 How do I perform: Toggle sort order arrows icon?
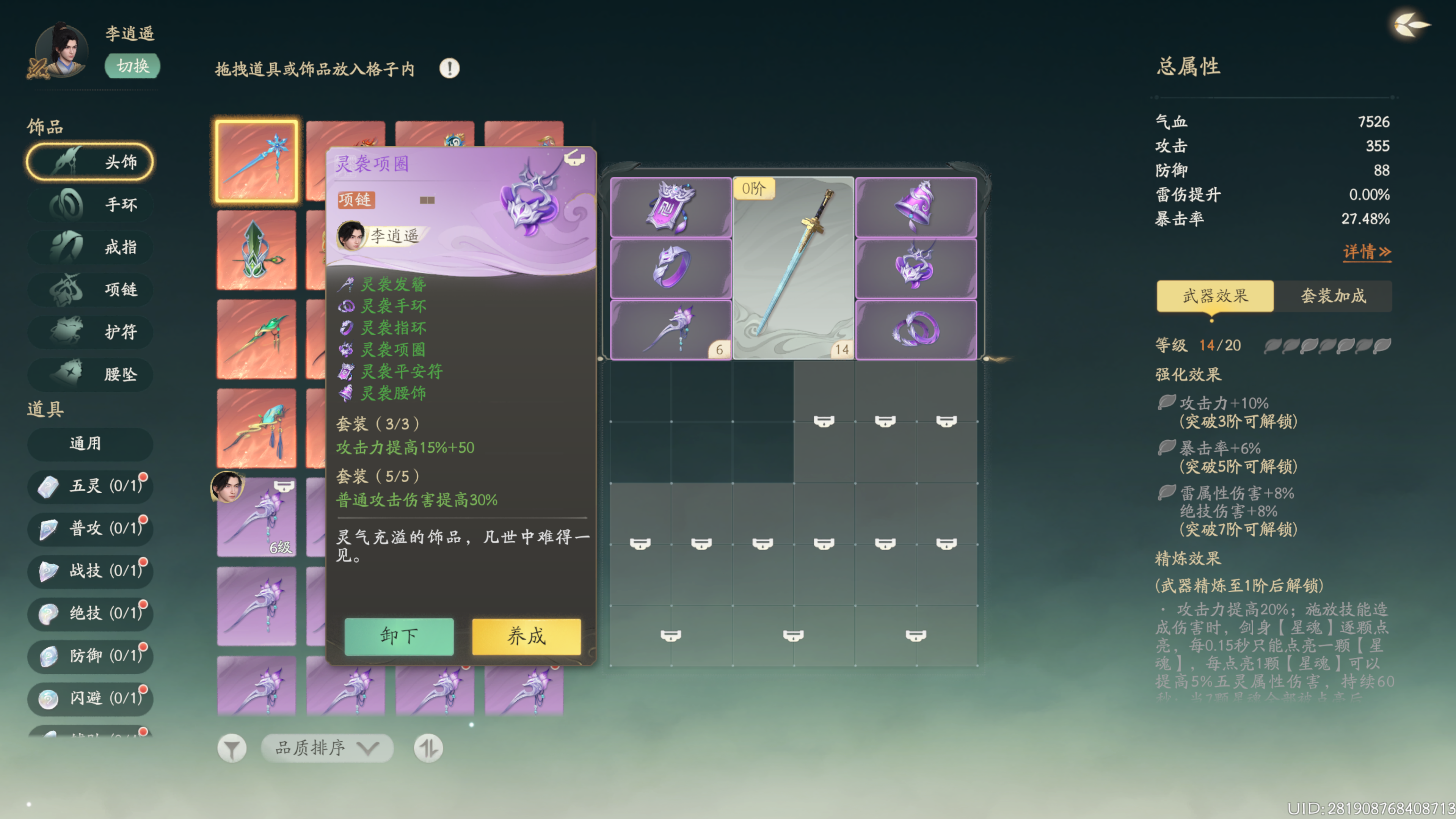tap(428, 748)
